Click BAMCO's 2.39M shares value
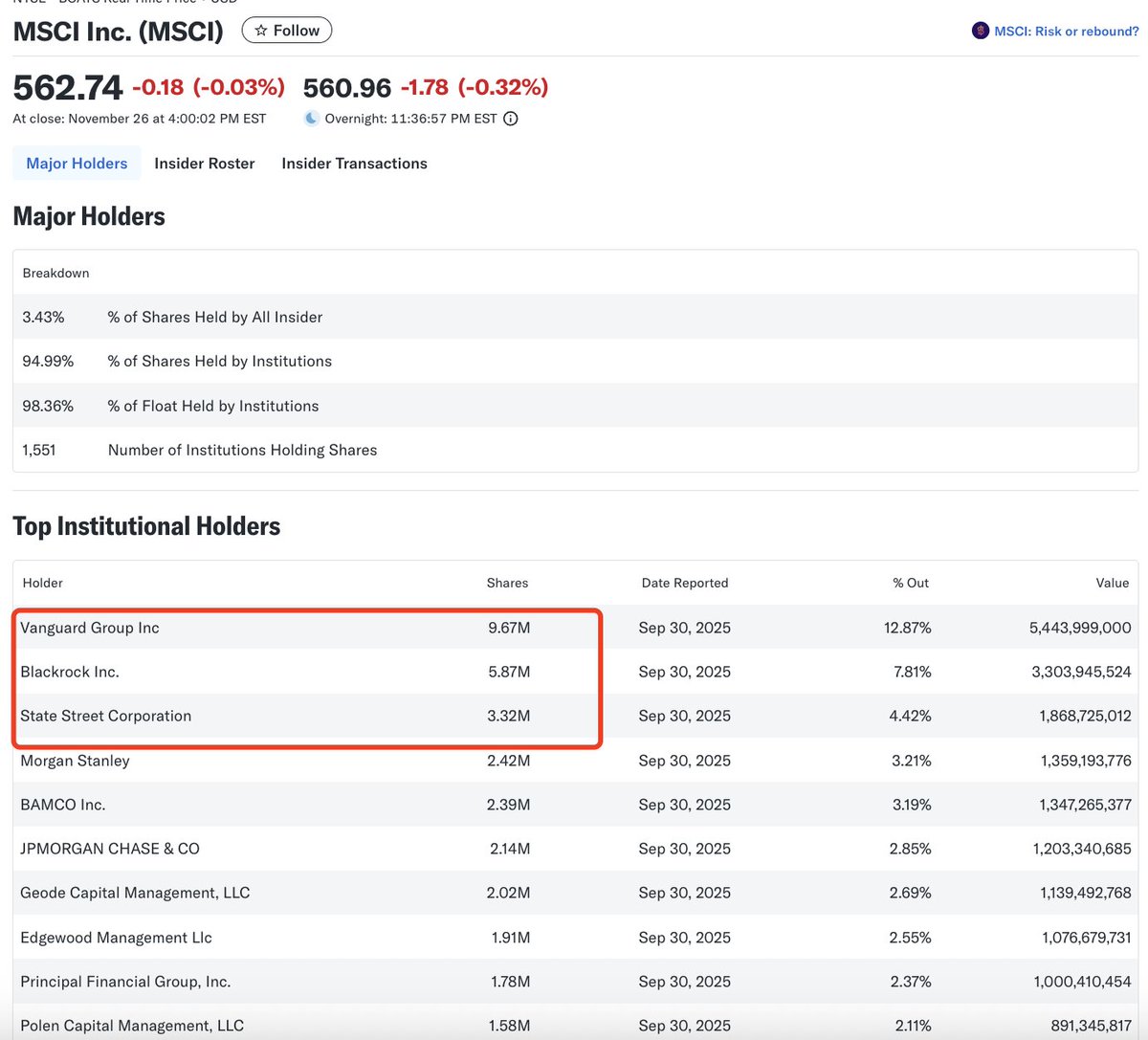This screenshot has height=1040, width=1148. click(508, 805)
